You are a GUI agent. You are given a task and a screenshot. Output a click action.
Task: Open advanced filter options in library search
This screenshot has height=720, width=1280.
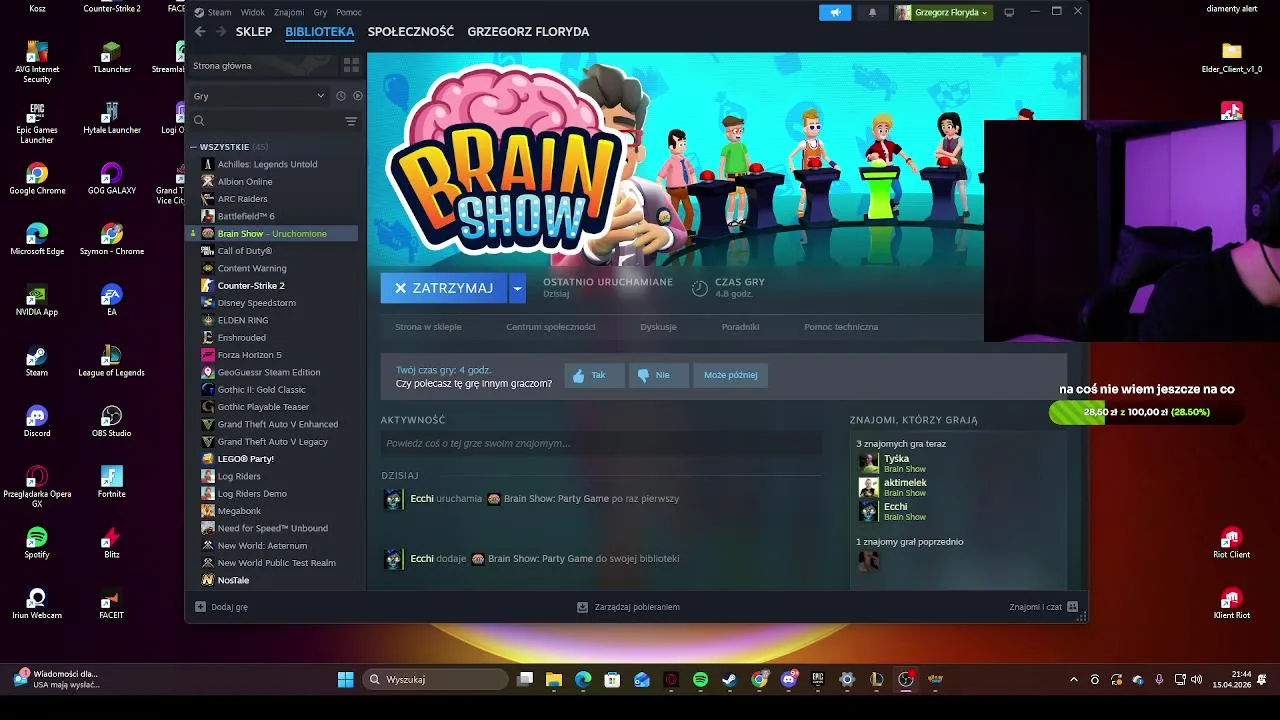click(351, 121)
